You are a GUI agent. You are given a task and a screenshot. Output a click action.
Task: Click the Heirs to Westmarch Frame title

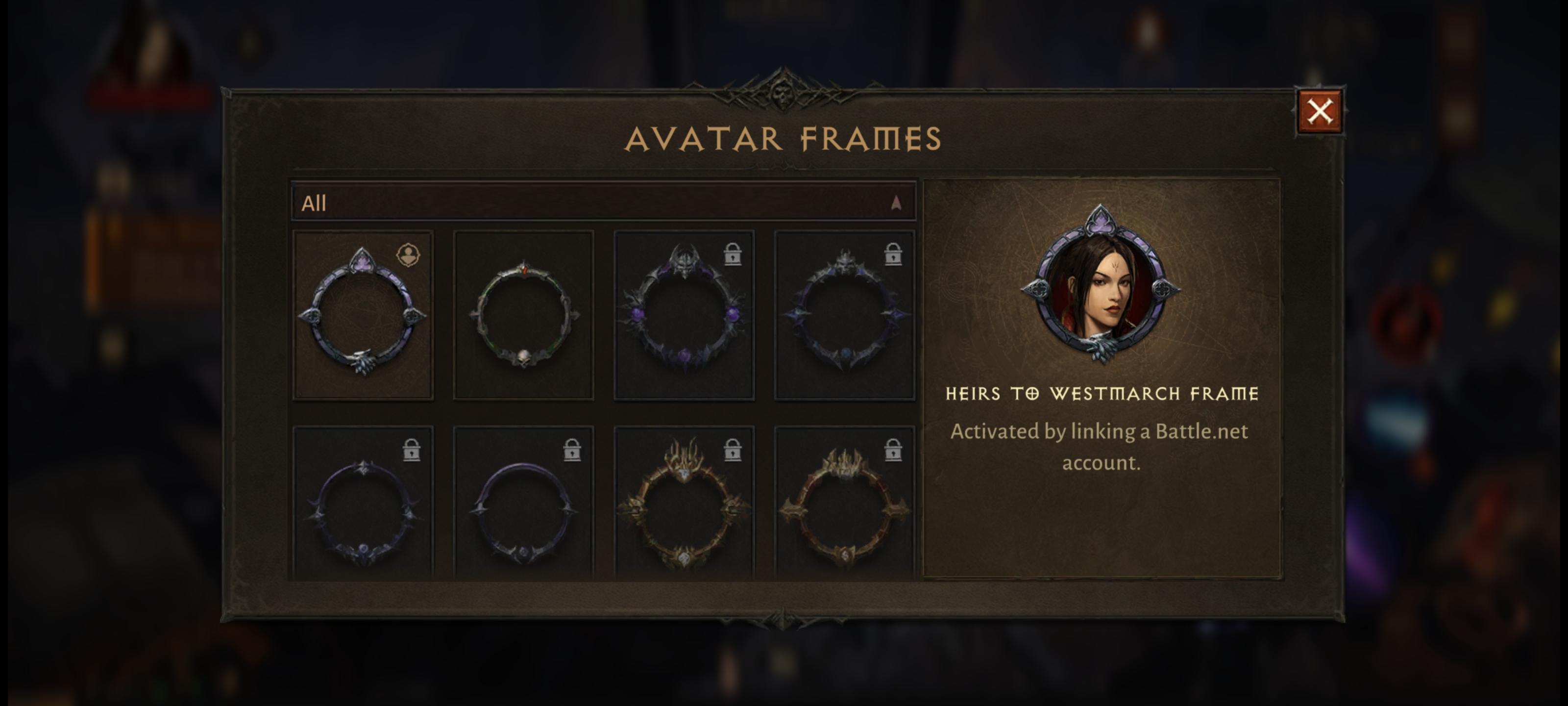click(1102, 394)
